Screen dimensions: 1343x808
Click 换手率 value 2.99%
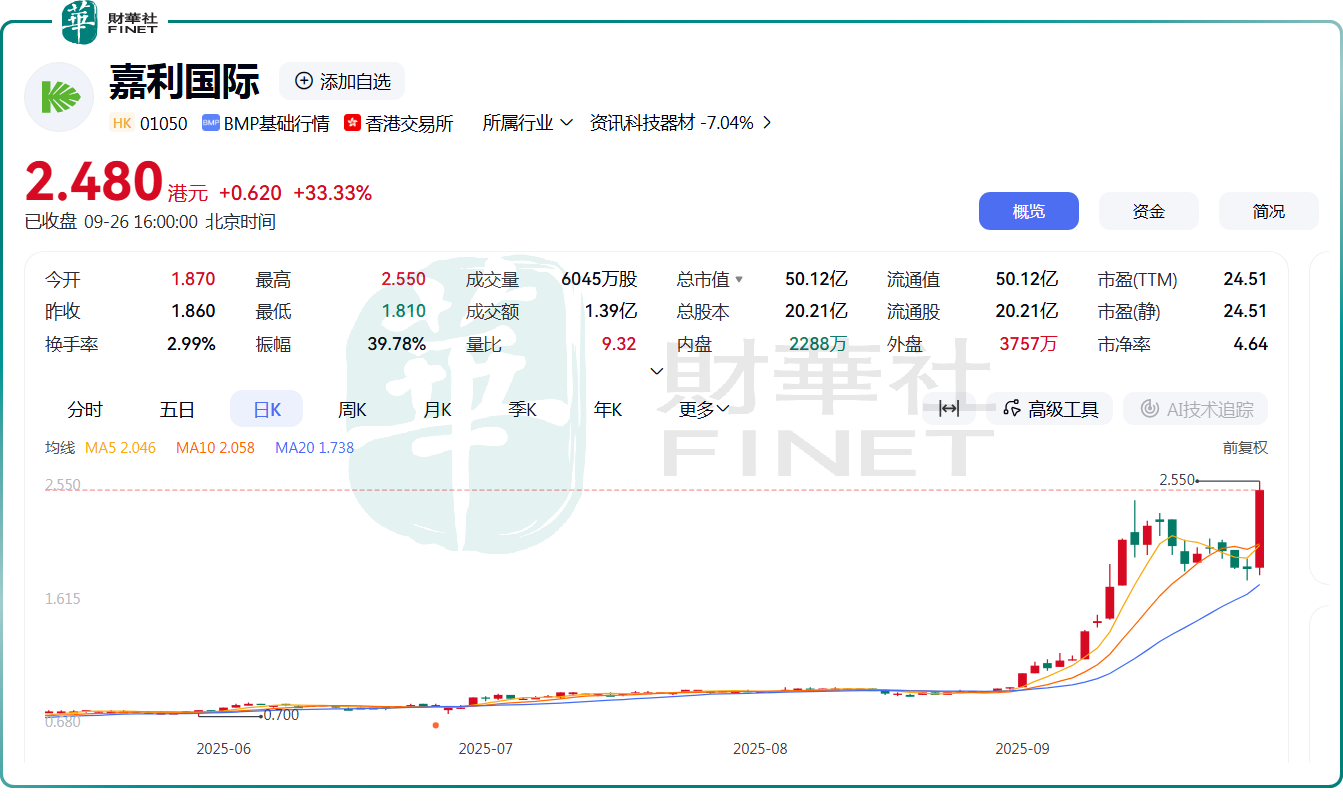click(191, 344)
